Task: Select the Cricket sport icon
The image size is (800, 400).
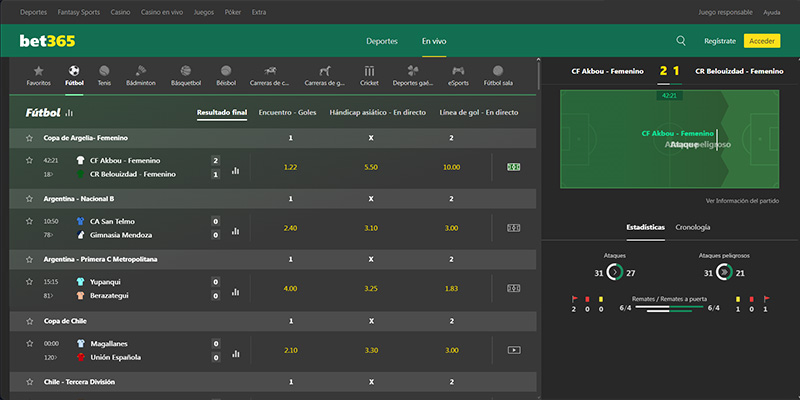Action: pos(369,71)
